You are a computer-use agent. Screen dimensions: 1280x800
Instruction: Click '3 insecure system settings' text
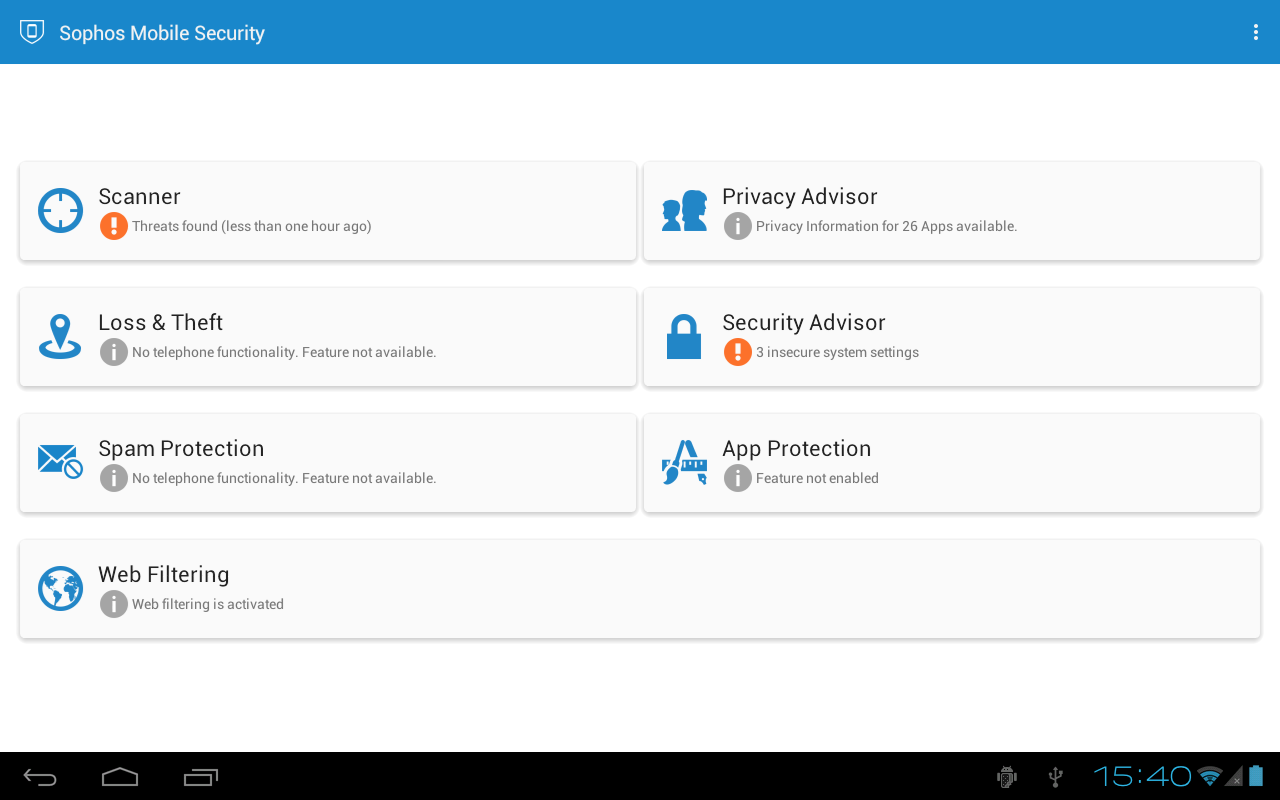pos(837,353)
